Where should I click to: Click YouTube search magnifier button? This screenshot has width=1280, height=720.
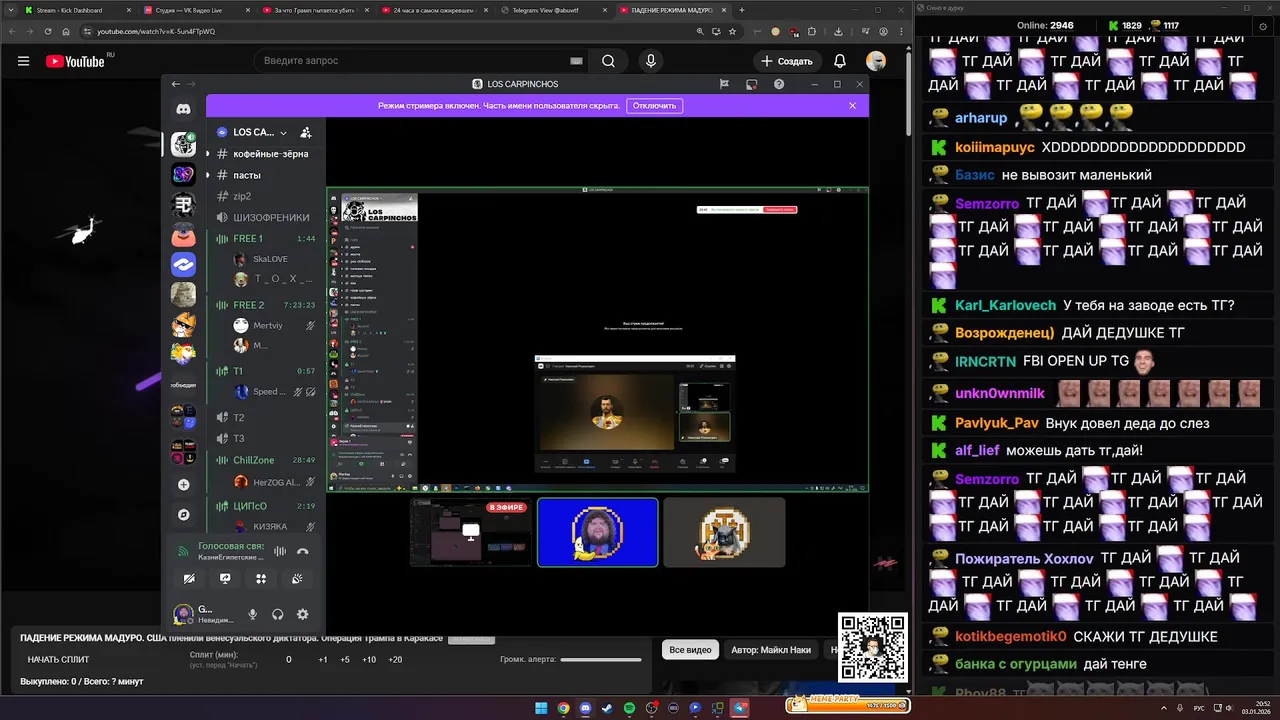pos(608,61)
